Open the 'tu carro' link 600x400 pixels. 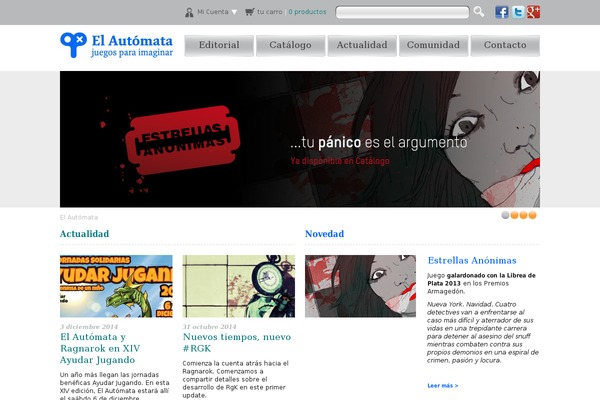(x=270, y=12)
